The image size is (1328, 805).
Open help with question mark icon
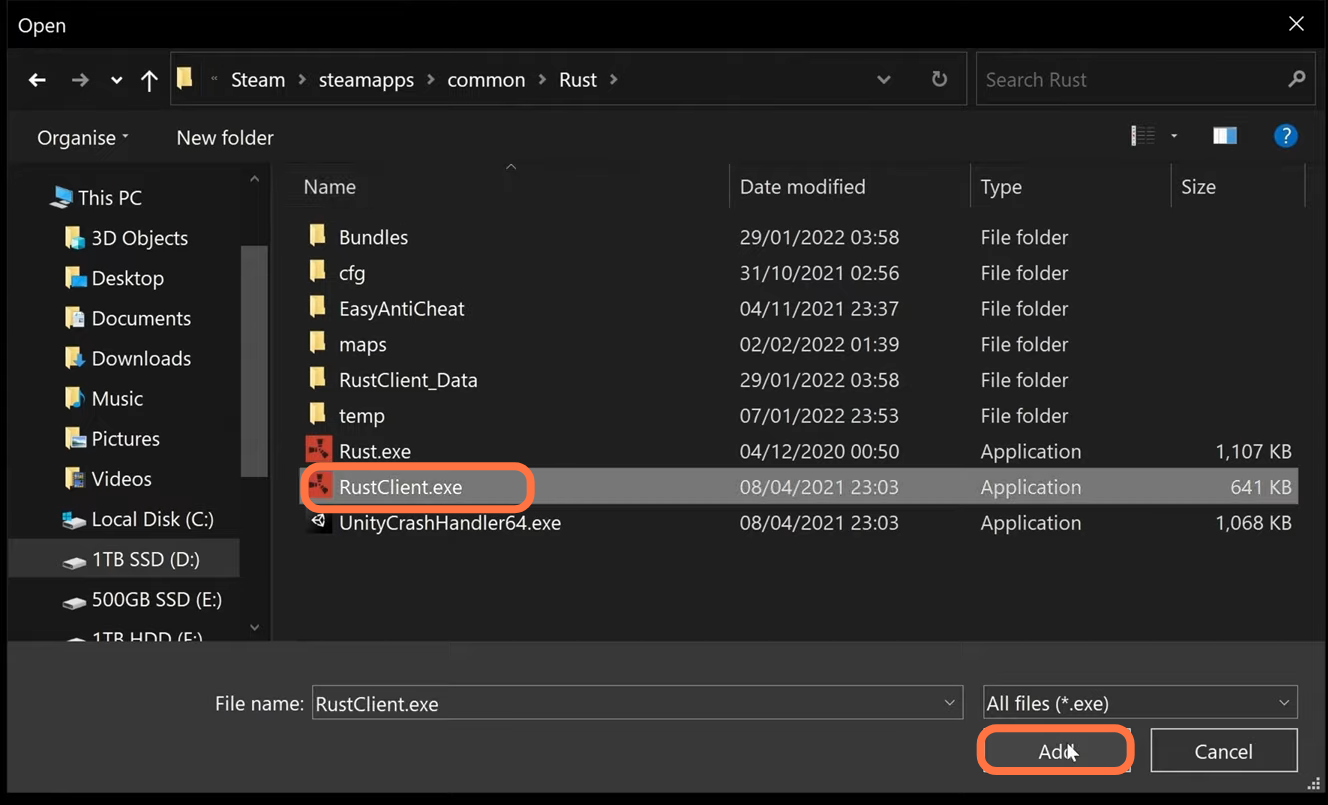coord(1286,136)
